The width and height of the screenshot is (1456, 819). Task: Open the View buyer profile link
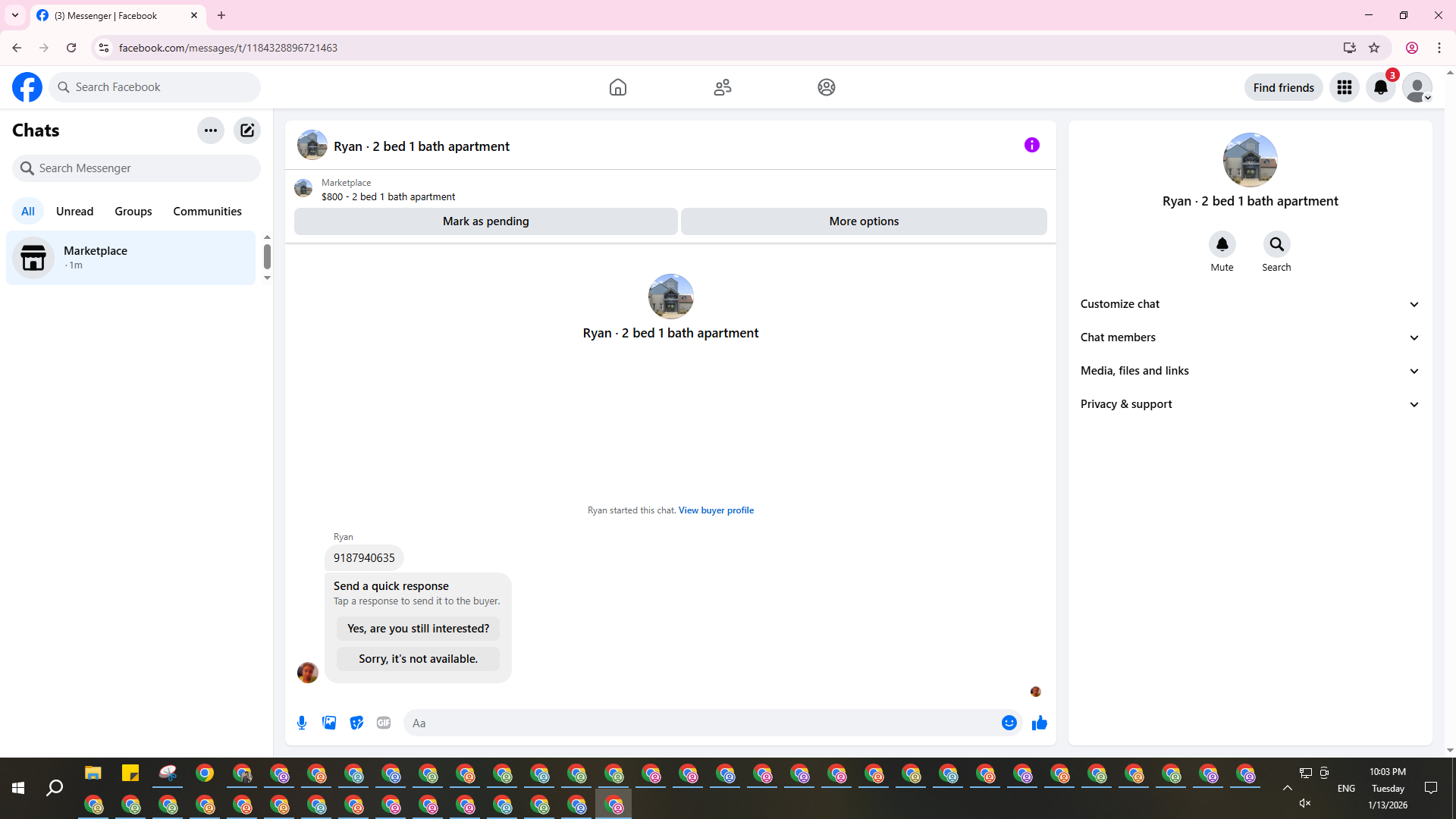(x=716, y=510)
